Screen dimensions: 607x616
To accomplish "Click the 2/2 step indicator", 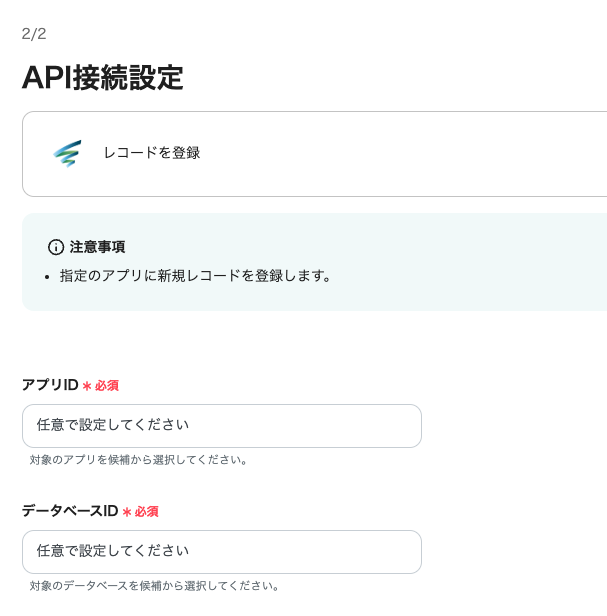I will click(x=34, y=34).
